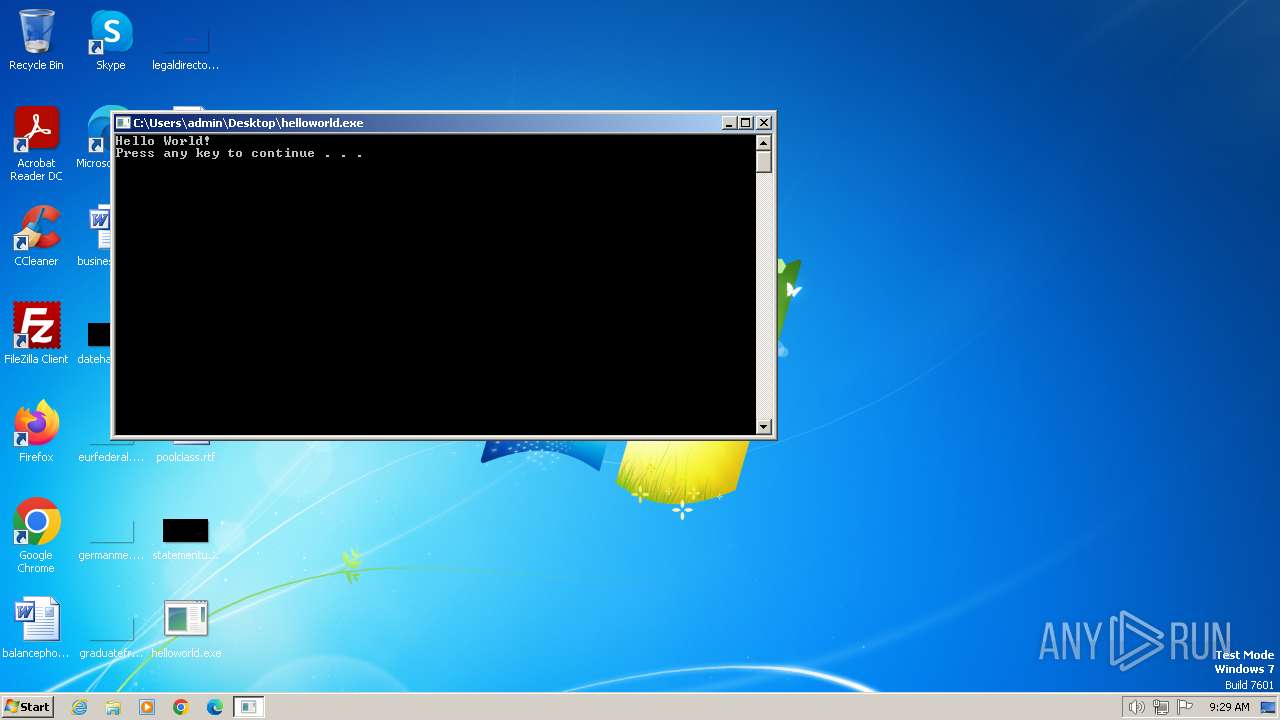Click the console scrollbar down arrow
The image size is (1280, 720).
tap(764, 427)
